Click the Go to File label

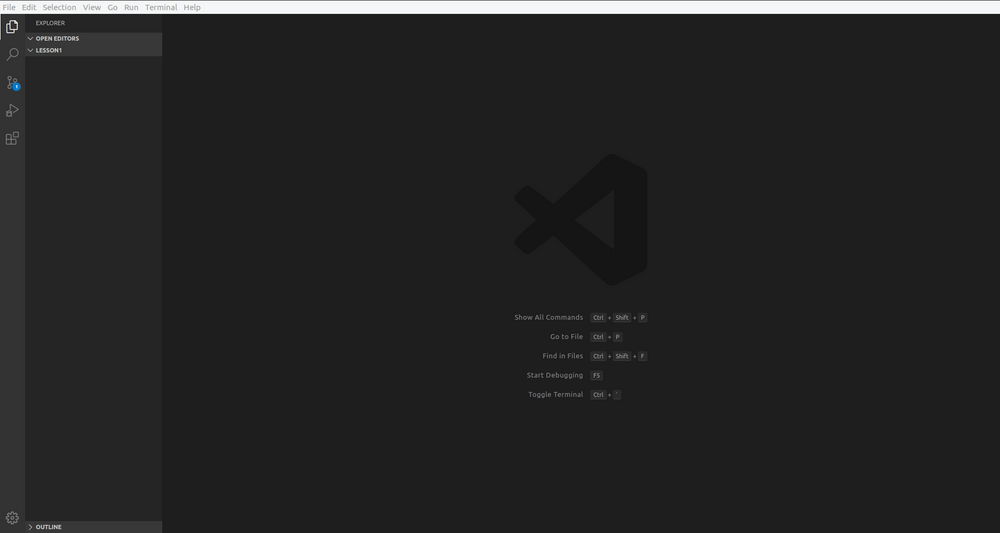(566, 337)
